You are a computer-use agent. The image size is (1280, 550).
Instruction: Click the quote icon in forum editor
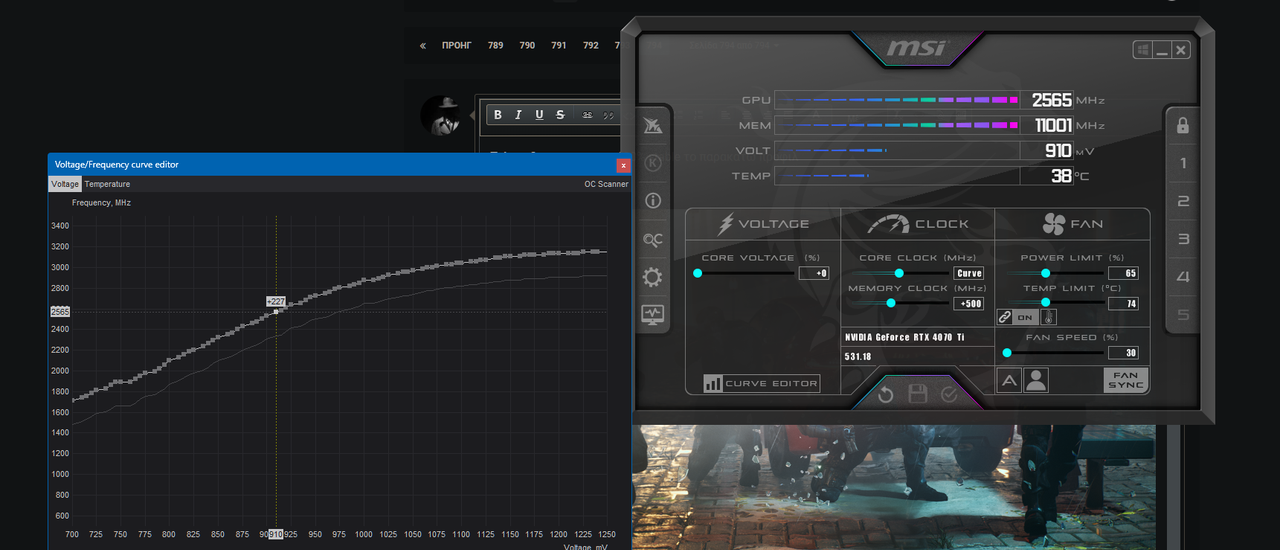coord(608,115)
